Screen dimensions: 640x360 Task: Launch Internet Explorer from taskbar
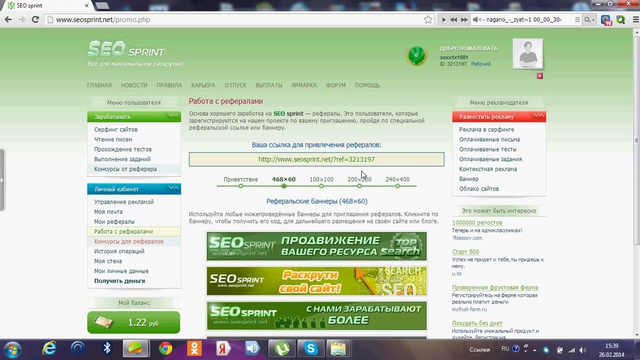pyautogui.click(x=49, y=349)
